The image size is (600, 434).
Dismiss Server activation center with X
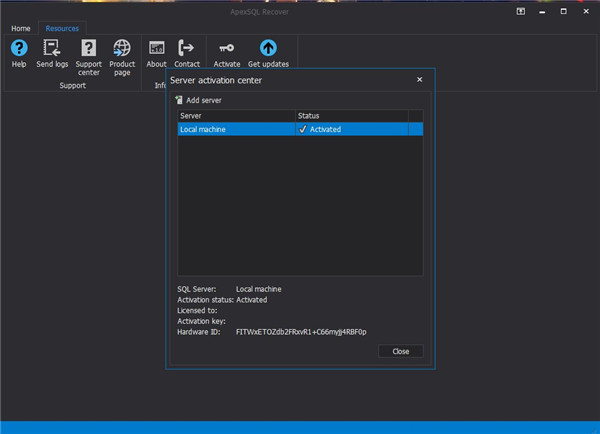(x=419, y=79)
